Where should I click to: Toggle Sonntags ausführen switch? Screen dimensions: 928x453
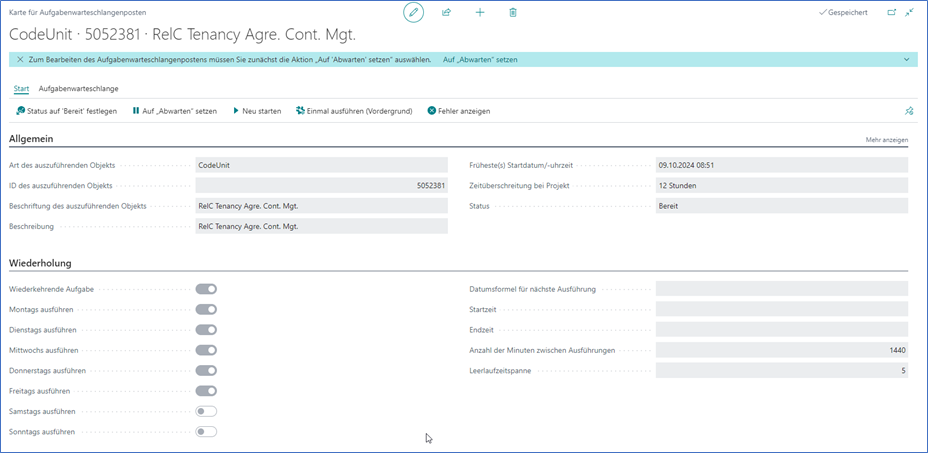coord(206,432)
